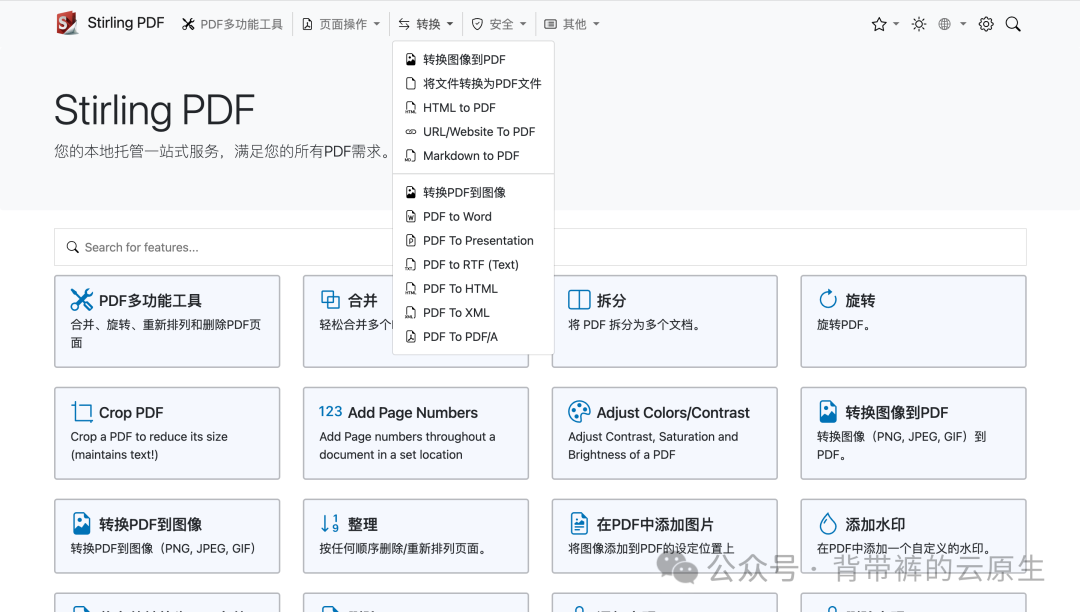Expand the 页面操作 dropdown menu
This screenshot has width=1080, height=612.
click(x=341, y=24)
